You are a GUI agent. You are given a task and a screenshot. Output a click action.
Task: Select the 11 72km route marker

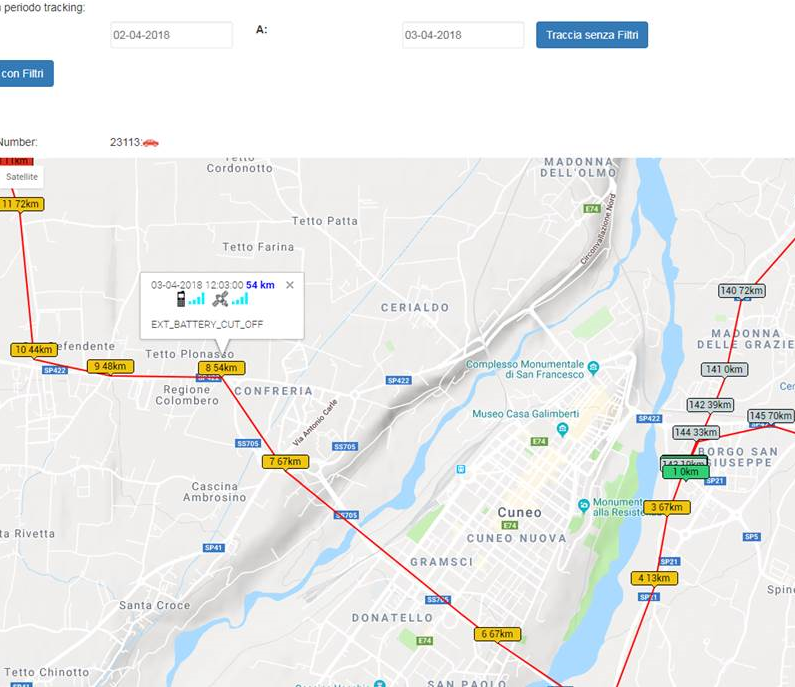click(x=21, y=204)
